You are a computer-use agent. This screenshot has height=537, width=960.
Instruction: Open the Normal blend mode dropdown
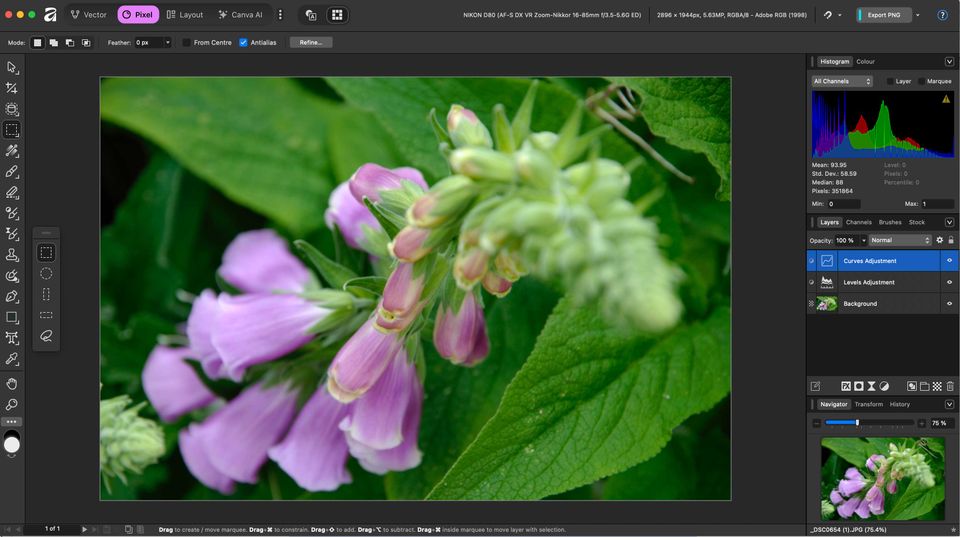point(899,240)
